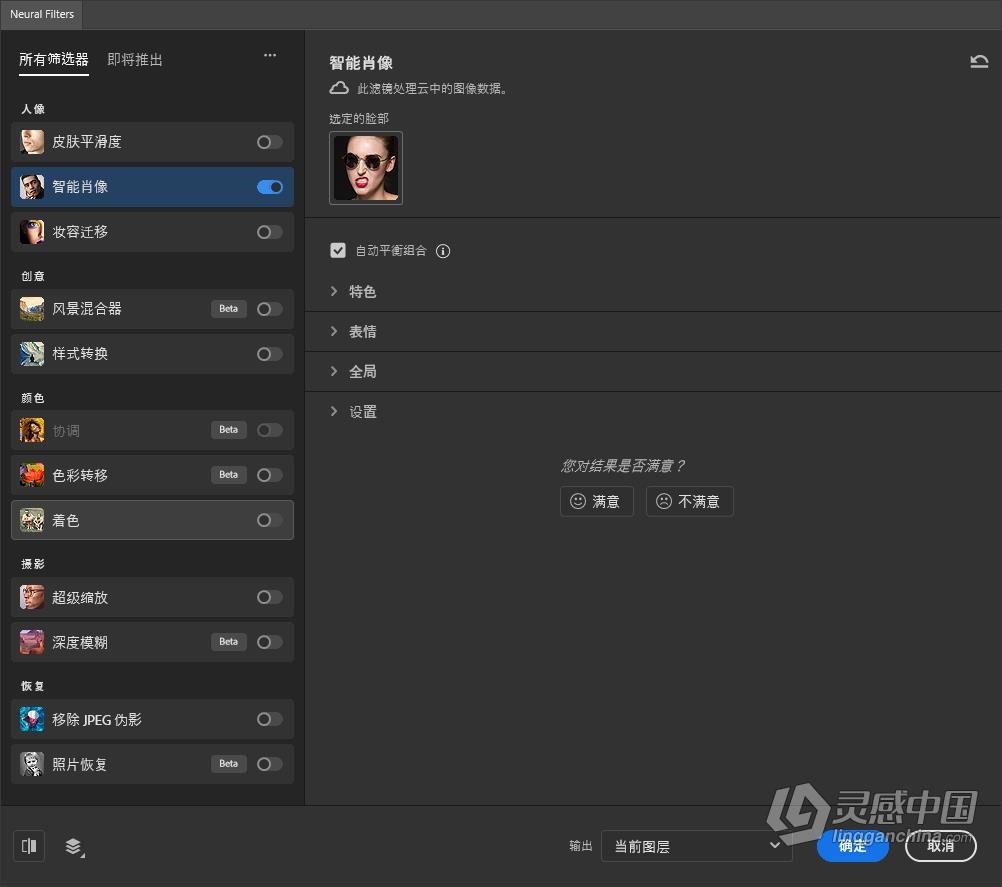This screenshot has height=887, width=1002.
Task: Click the layers output icon bottom left
Action: click(x=74, y=846)
